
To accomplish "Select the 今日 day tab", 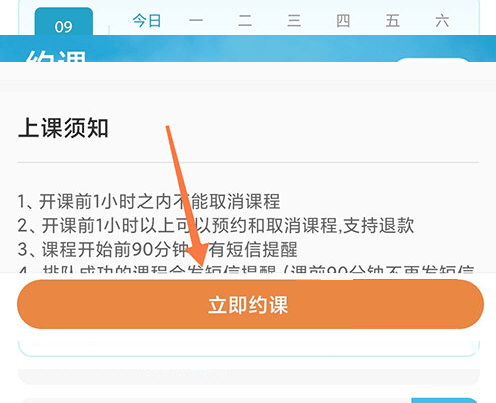I will coord(147,21).
